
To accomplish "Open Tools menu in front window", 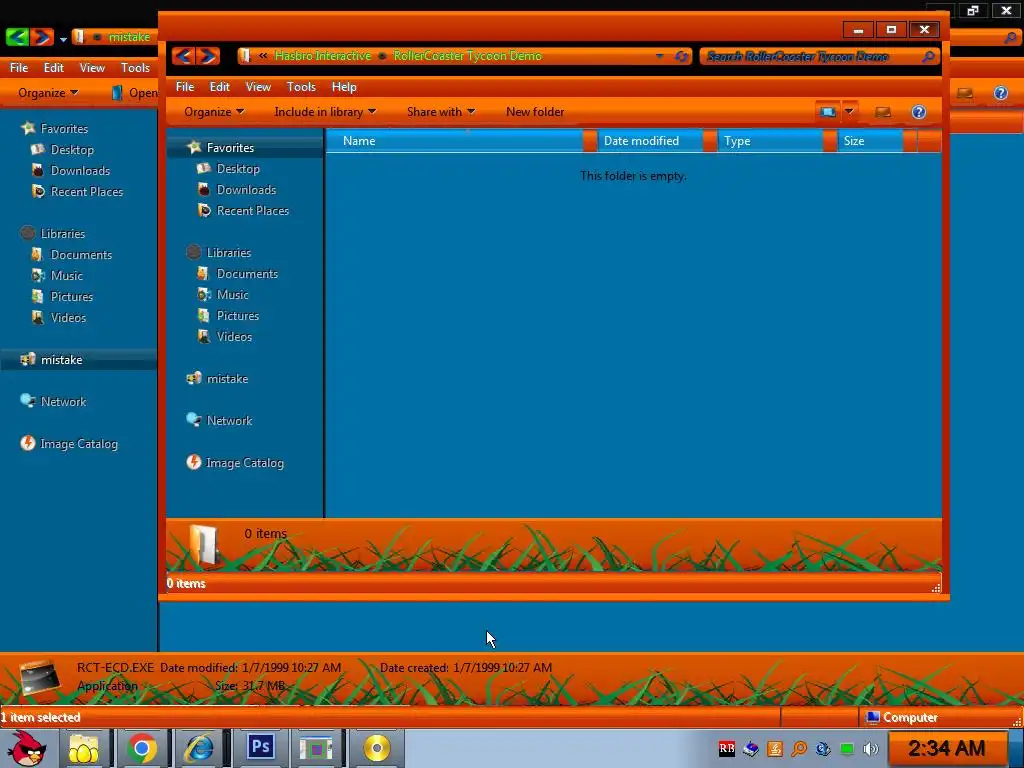I will coord(301,87).
